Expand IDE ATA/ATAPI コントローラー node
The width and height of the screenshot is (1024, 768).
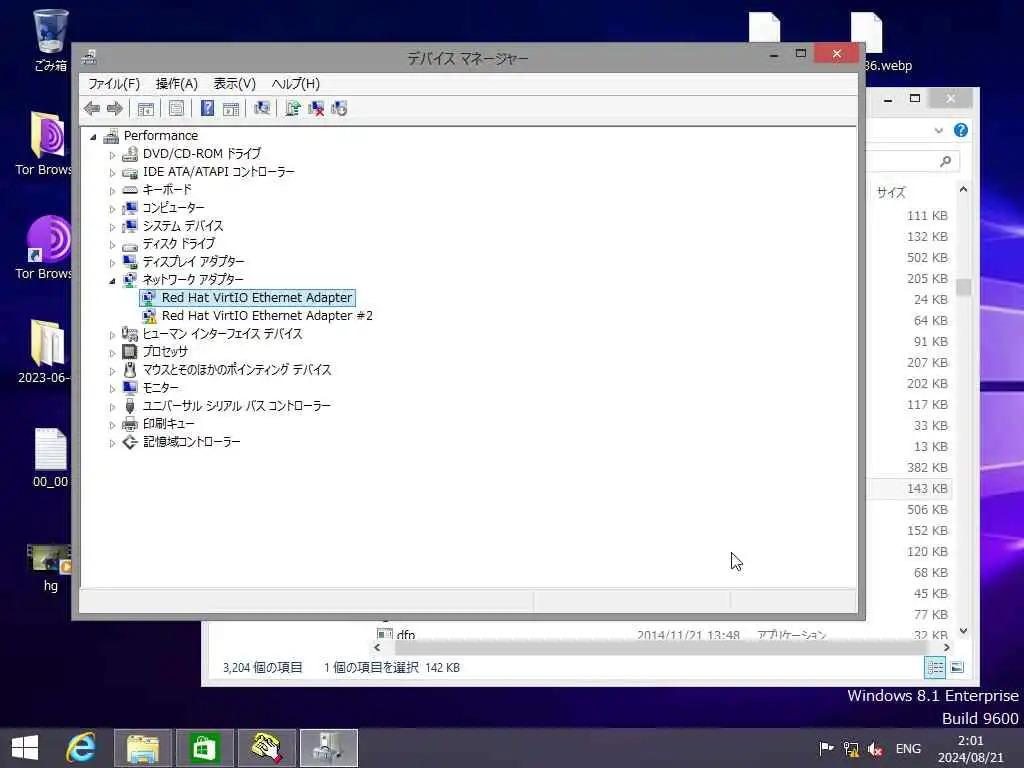(112, 173)
